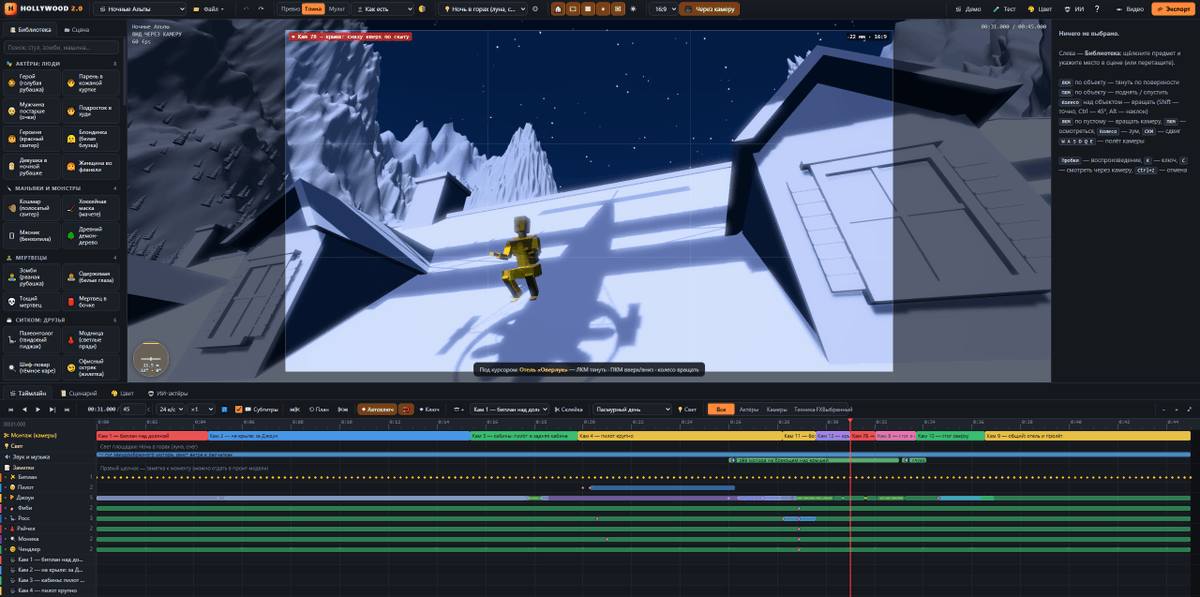
Task: Add the Hockey mask actor from library
Action: click(92, 207)
